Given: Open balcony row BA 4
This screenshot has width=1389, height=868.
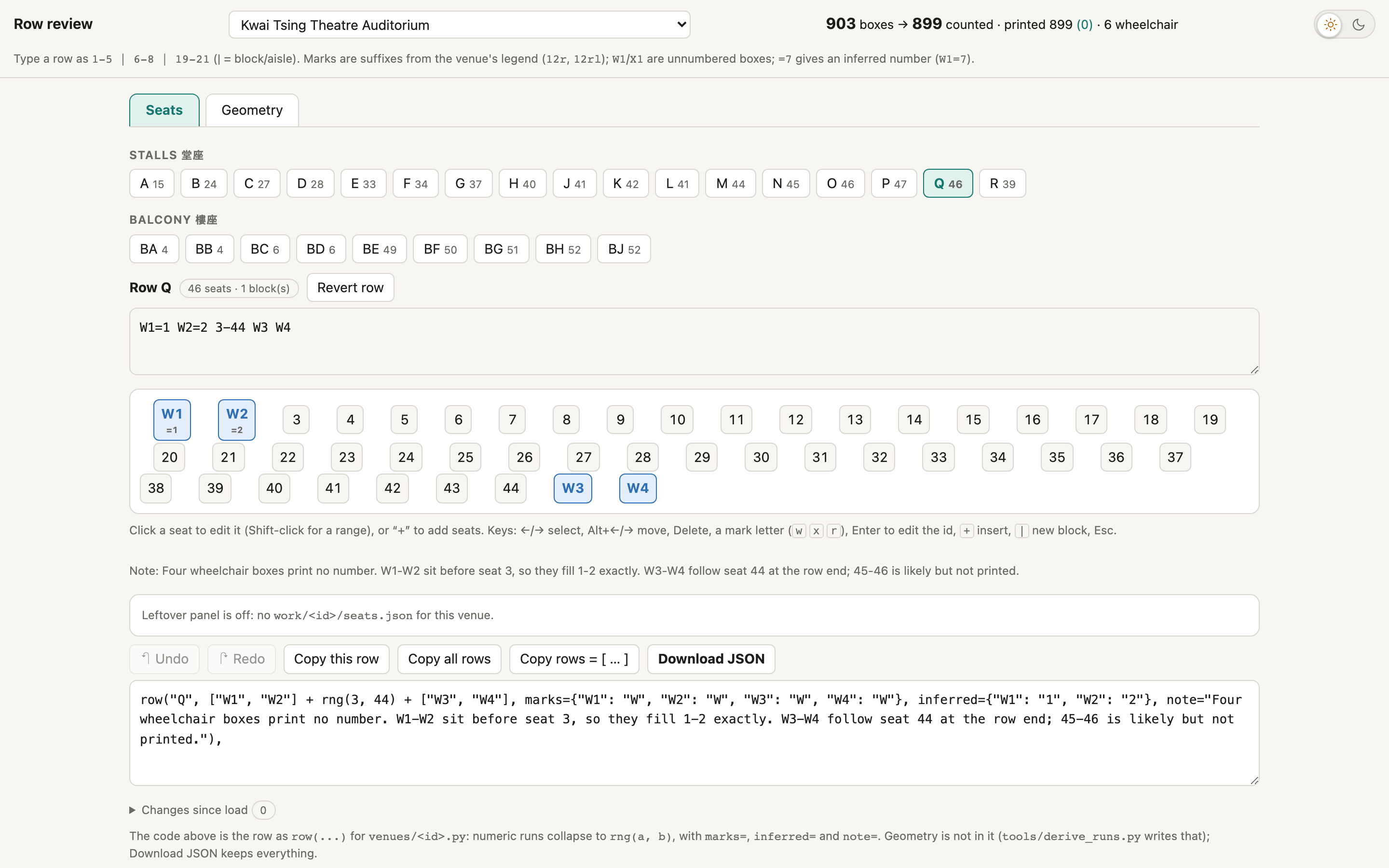Looking at the screenshot, I should 154,249.
